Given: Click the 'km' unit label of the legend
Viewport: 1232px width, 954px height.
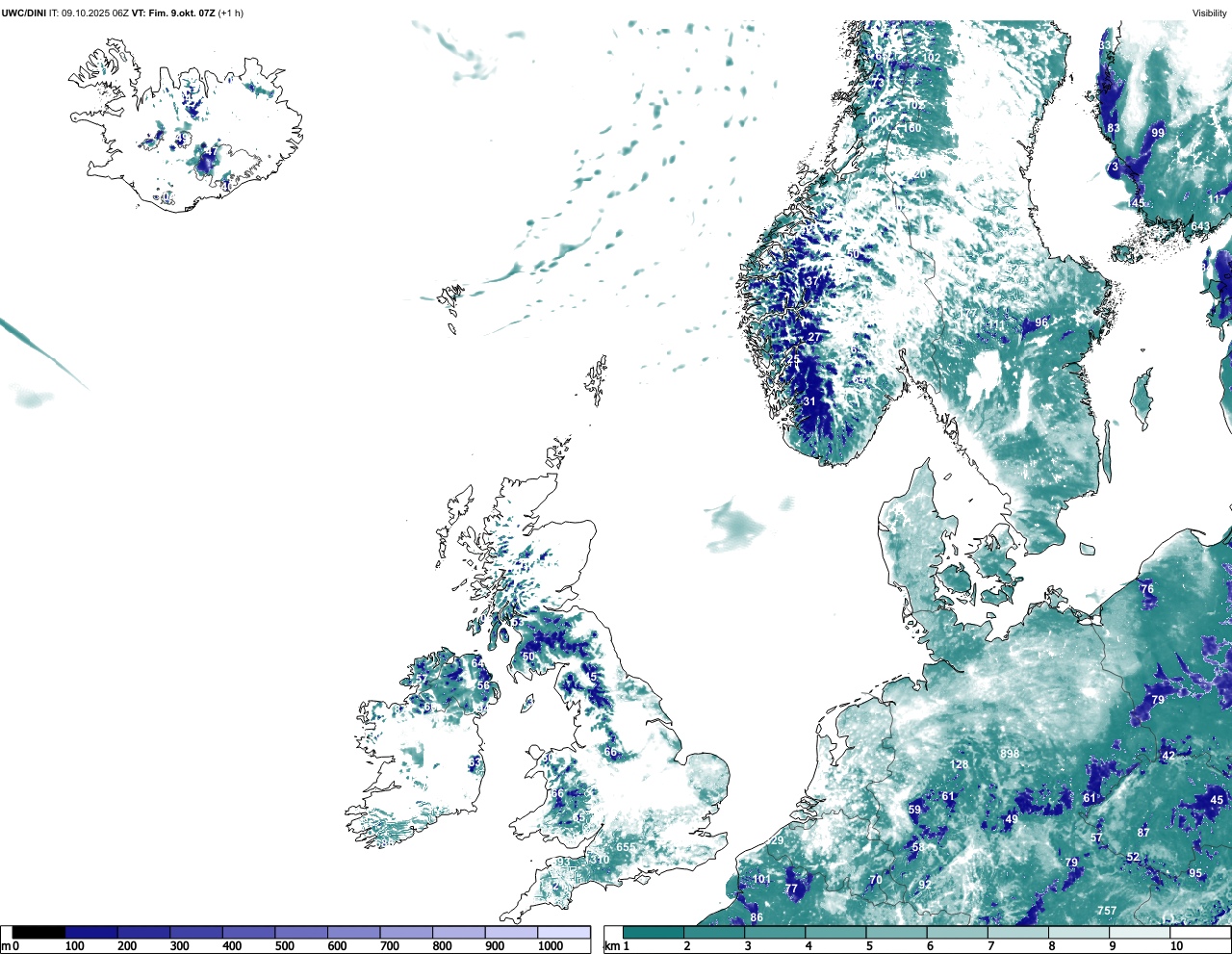Looking at the screenshot, I should click(x=611, y=946).
